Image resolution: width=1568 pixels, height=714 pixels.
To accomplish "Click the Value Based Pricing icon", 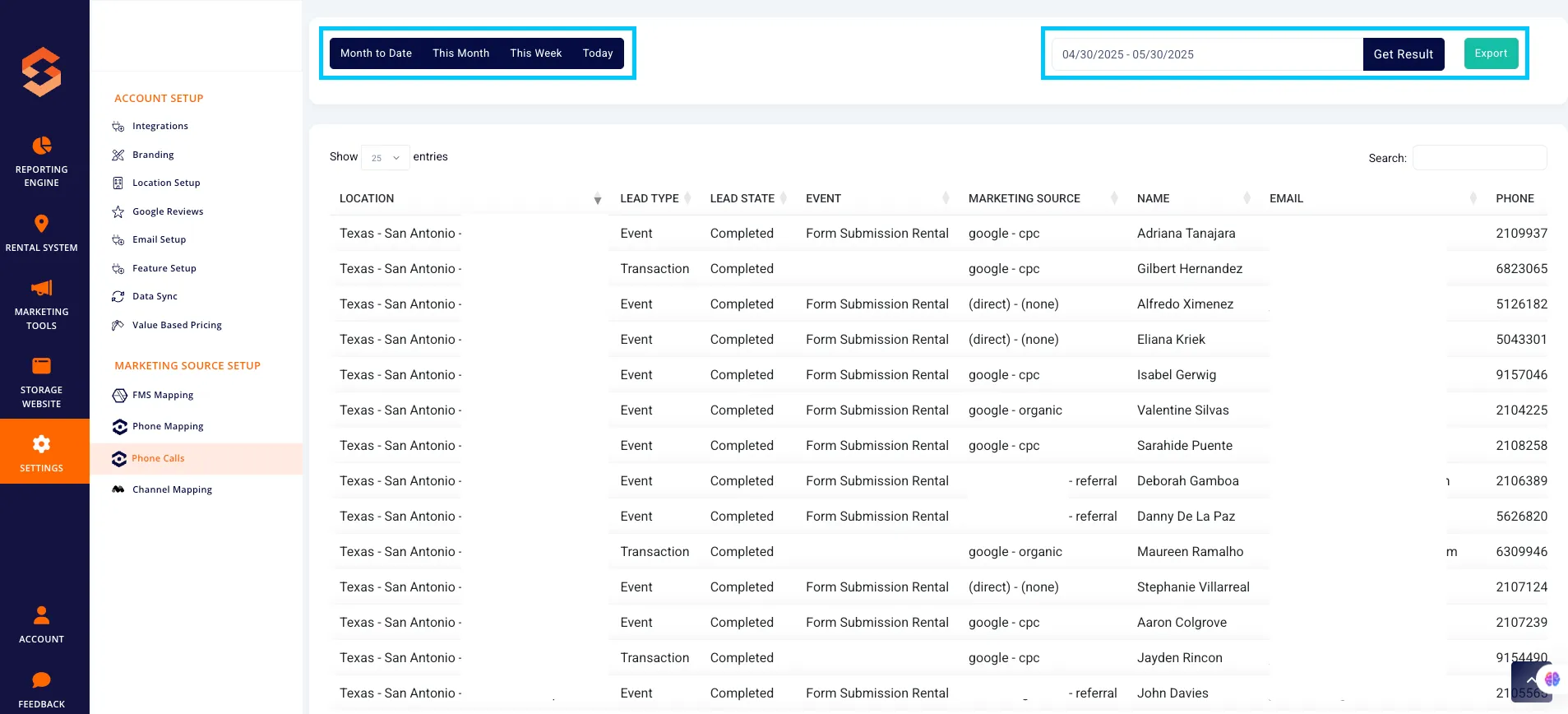I will pyautogui.click(x=118, y=325).
